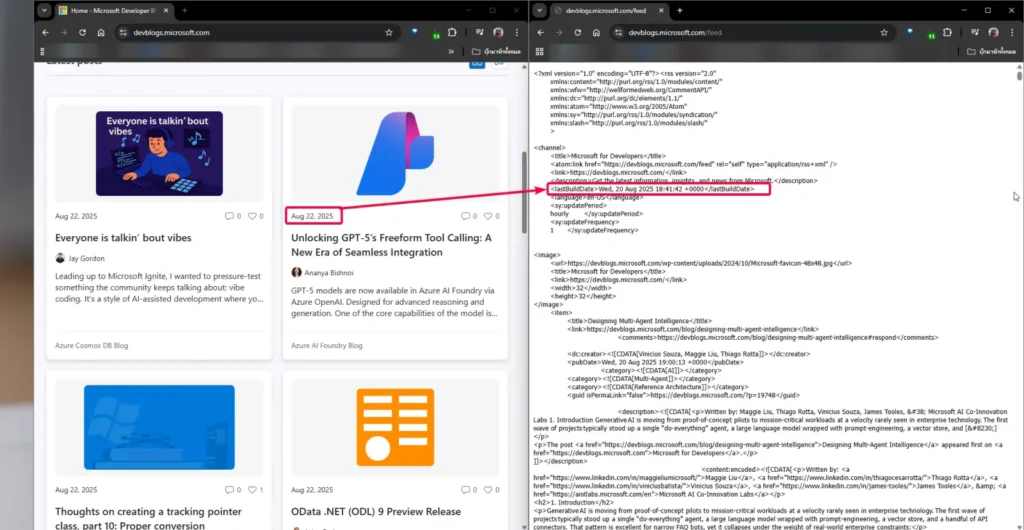This screenshot has width=1024, height=530.
Task: Close the devblogs.microsoft.com/feed tab
Action: tap(661, 10)
